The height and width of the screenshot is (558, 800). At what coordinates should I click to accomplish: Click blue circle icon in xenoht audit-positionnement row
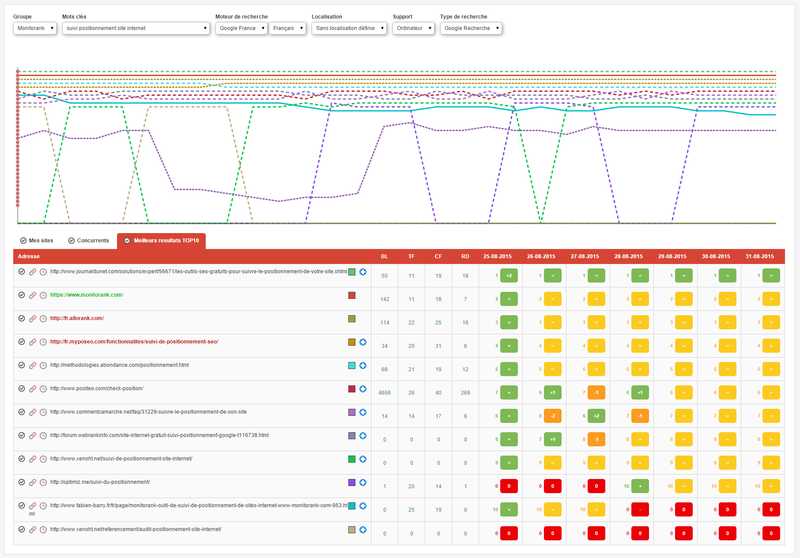coord(363,530)
